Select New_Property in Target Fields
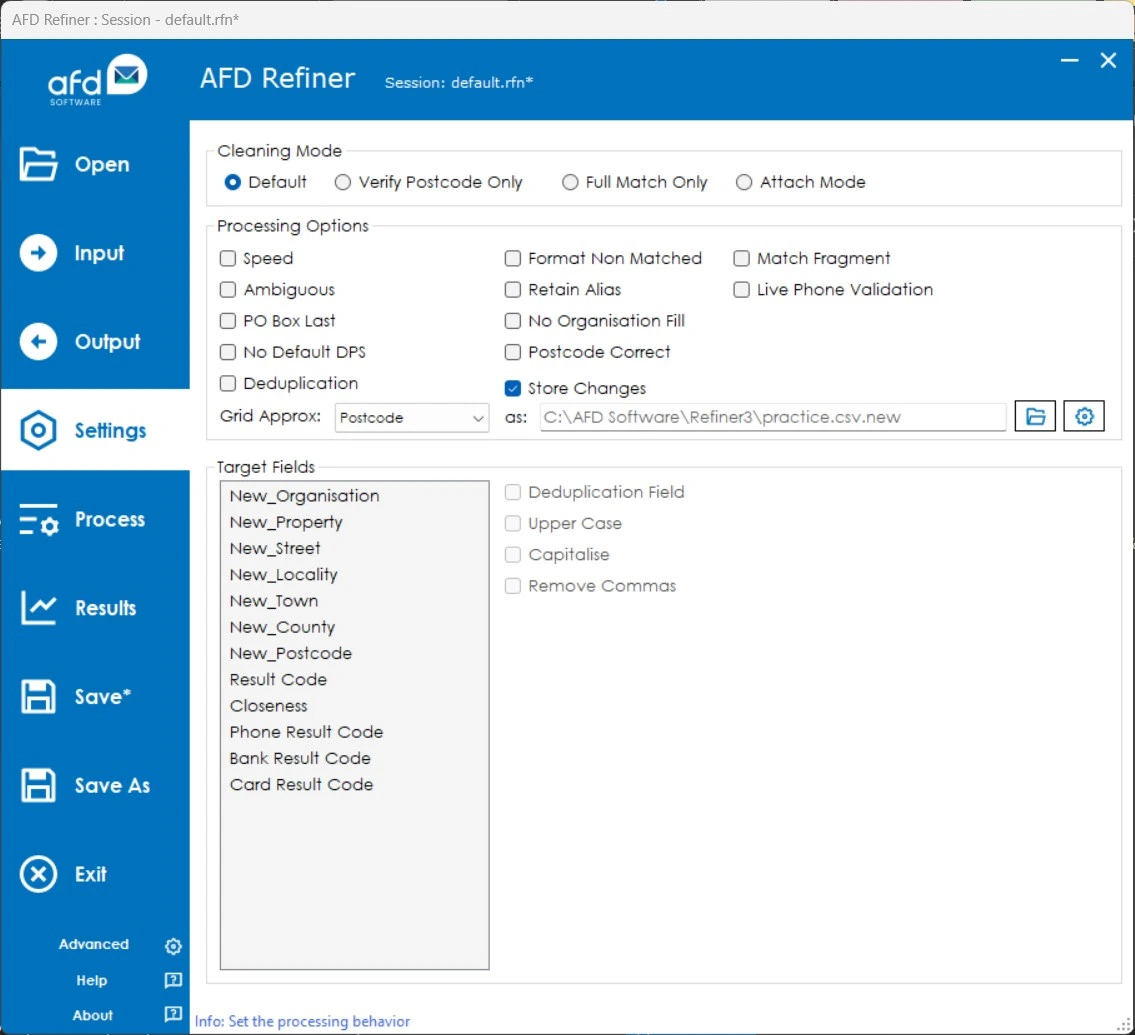 tap(354, 523)
